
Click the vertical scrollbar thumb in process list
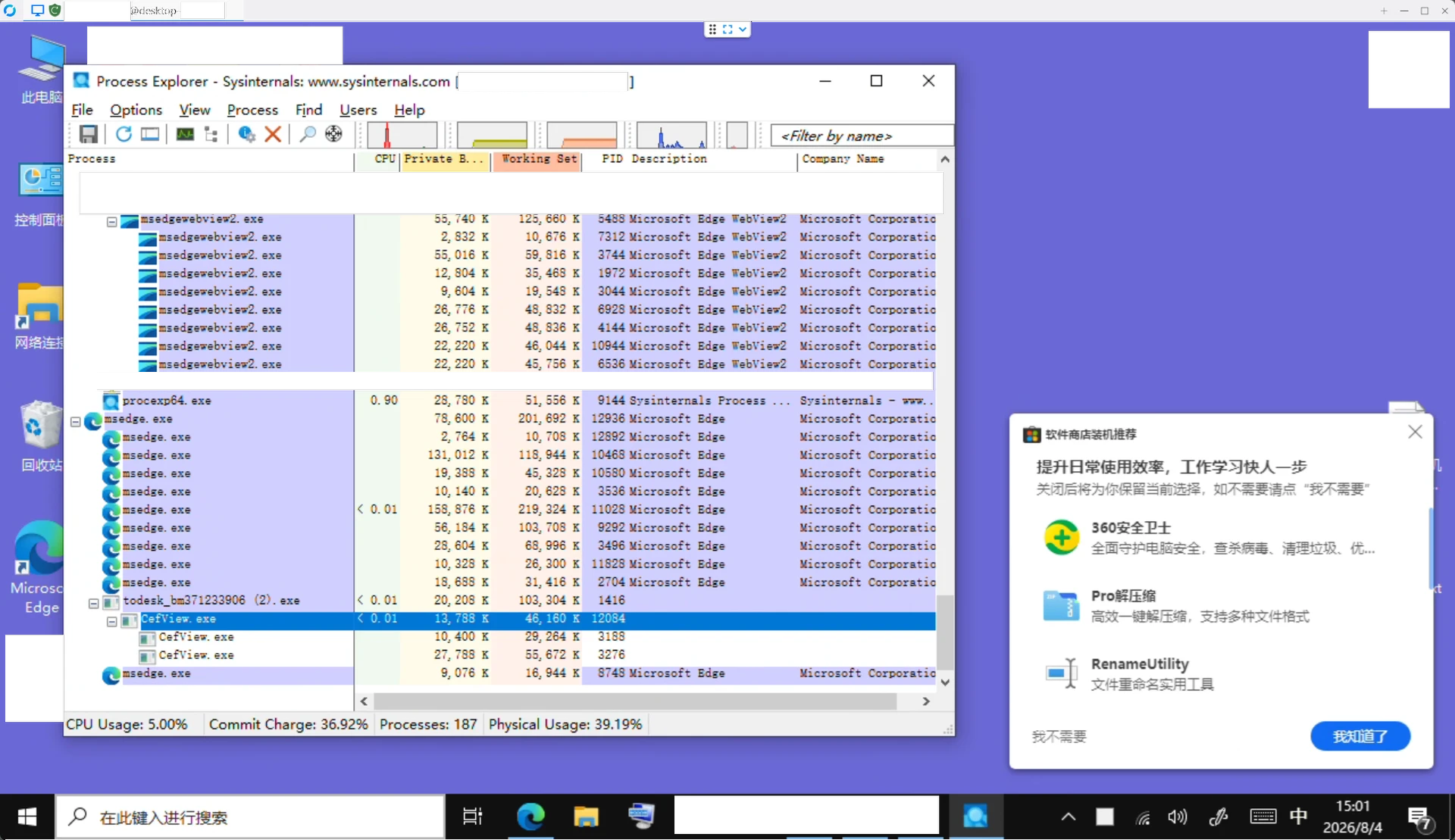[945, 631]
